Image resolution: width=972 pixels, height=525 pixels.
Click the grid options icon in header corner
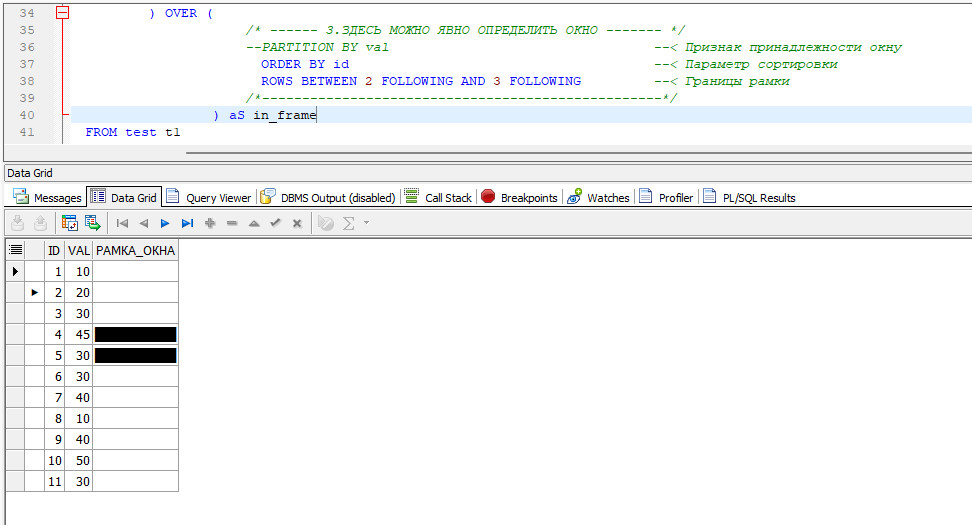15,250
